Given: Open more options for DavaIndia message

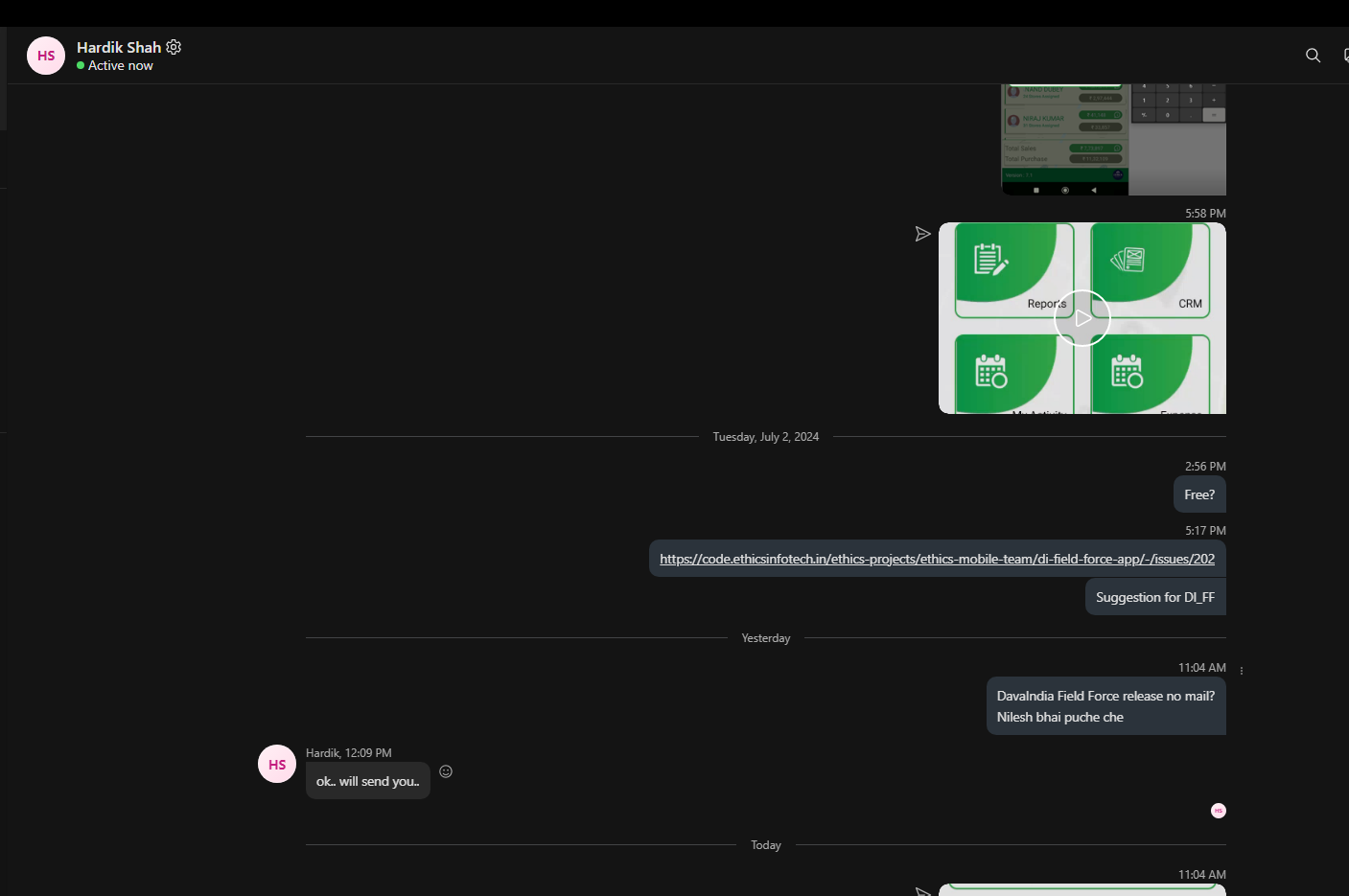Looking at the screenshot, I should (1241, 671).
